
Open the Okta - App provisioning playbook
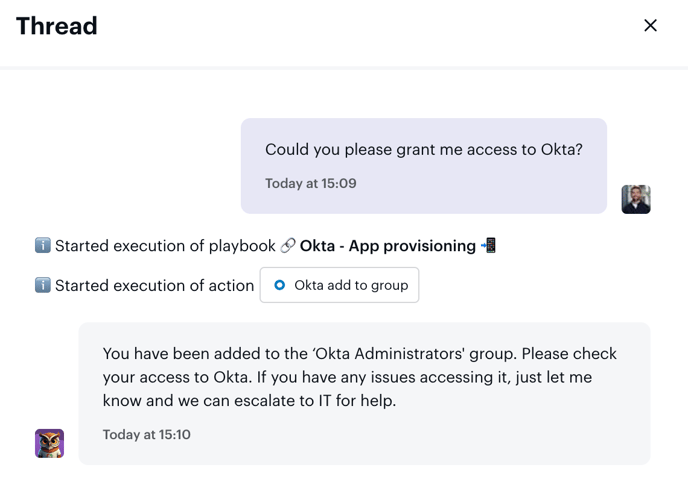point(388,245)
